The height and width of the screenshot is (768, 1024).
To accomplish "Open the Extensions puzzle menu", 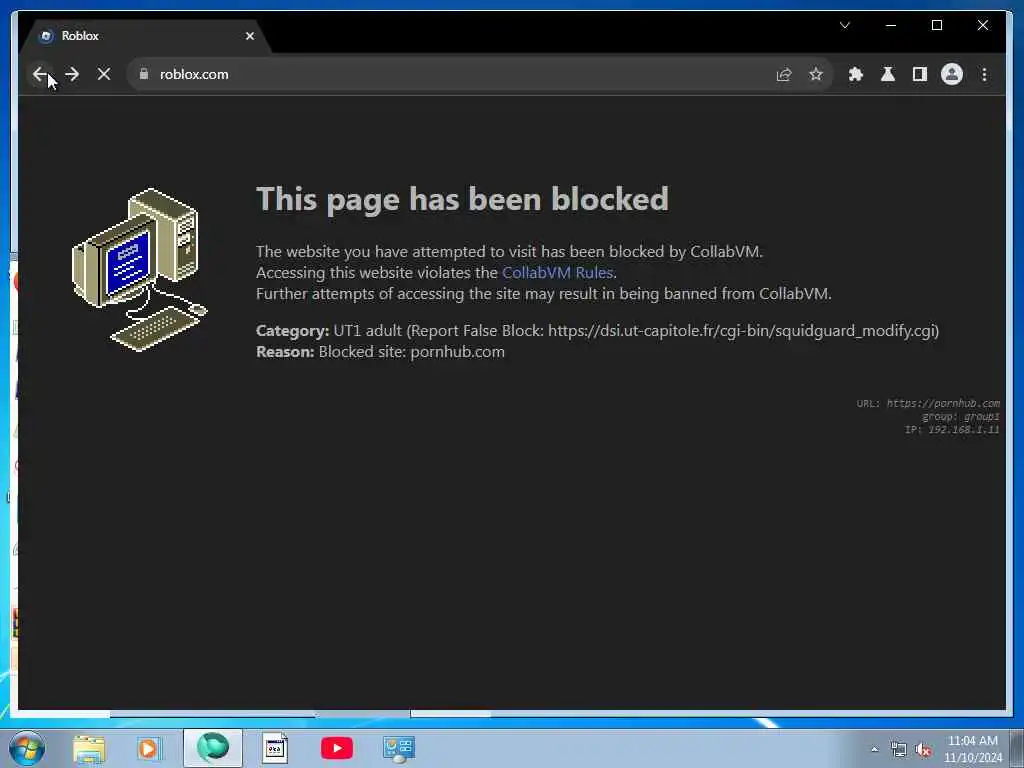I will [856, 74].
